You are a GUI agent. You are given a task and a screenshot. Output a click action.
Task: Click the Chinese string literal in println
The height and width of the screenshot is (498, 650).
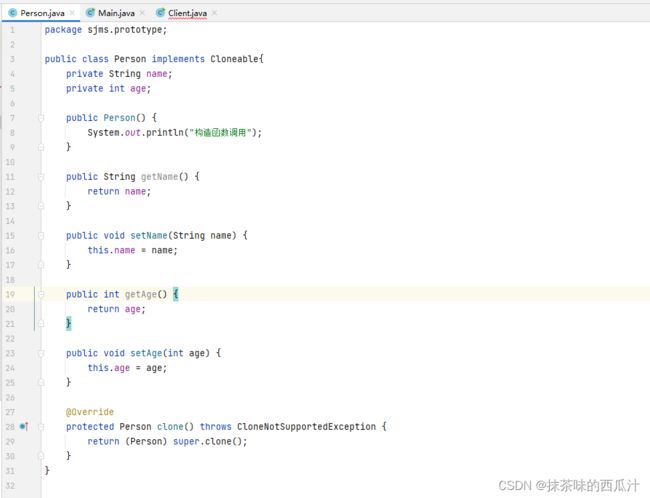pos(221,133)
